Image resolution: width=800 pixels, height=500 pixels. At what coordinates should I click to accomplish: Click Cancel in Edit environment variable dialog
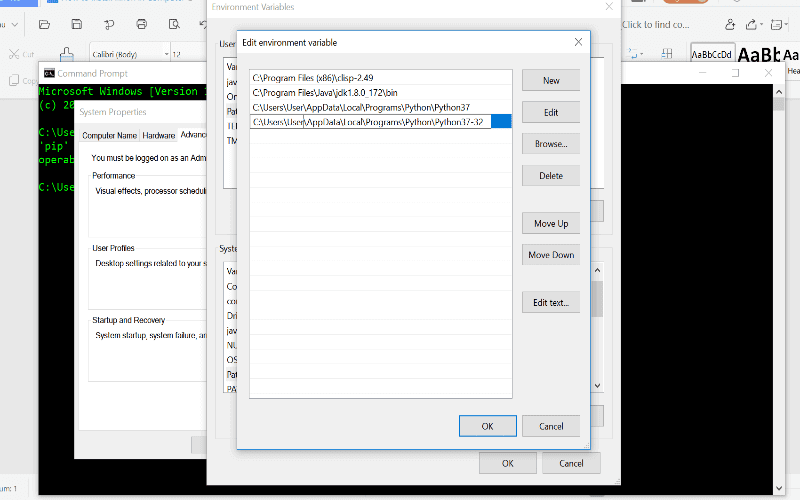[x=551, y=426]
